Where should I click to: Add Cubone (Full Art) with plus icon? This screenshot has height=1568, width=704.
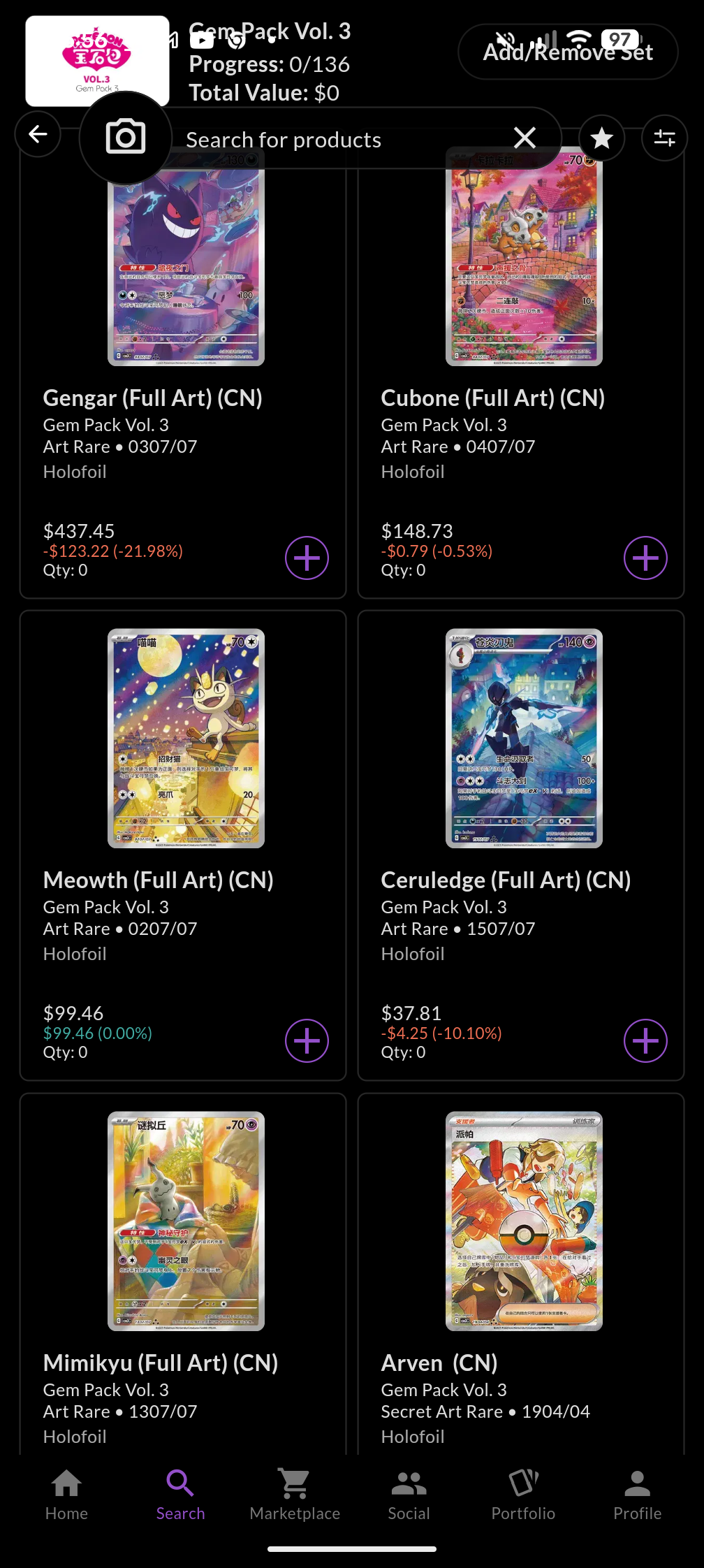(x=645, y=558)
